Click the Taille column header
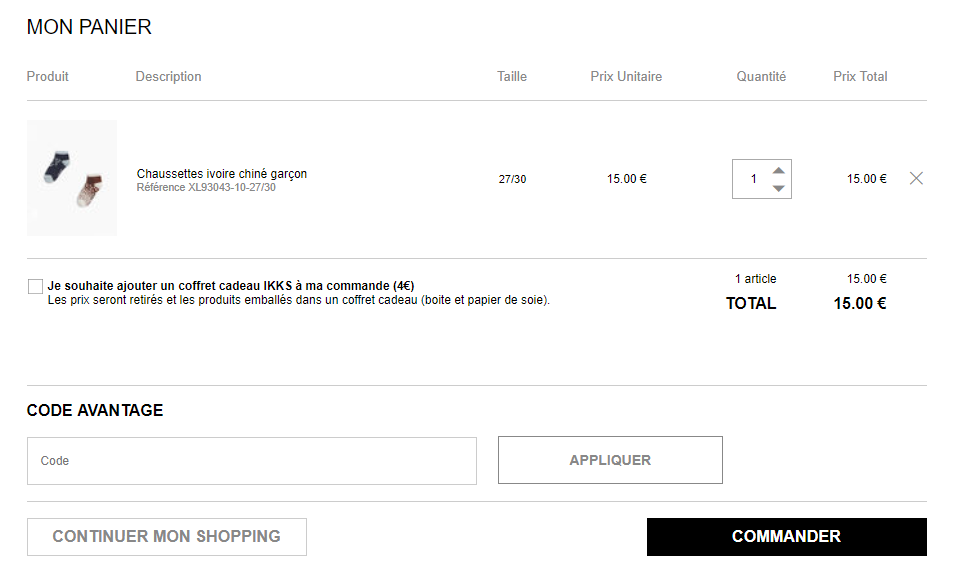The image size is (964, 584). click(512, 76)
